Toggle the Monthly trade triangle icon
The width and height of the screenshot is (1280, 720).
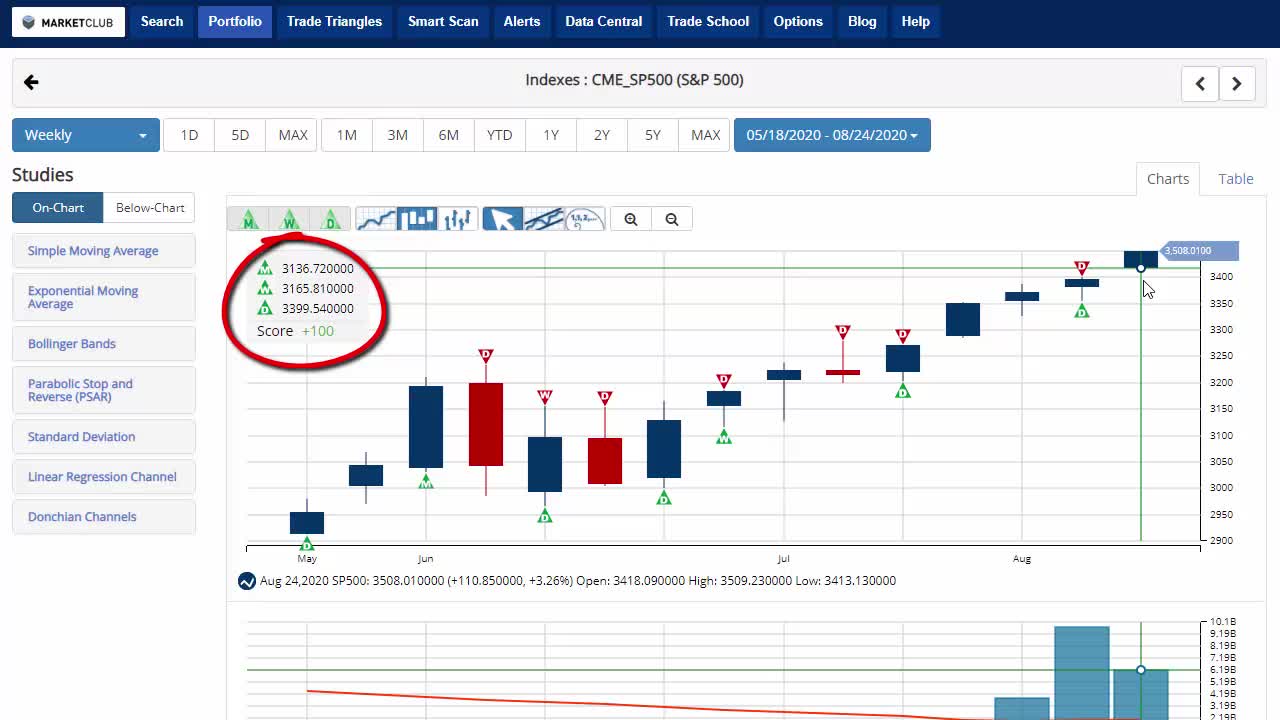[x=248, y=219]
